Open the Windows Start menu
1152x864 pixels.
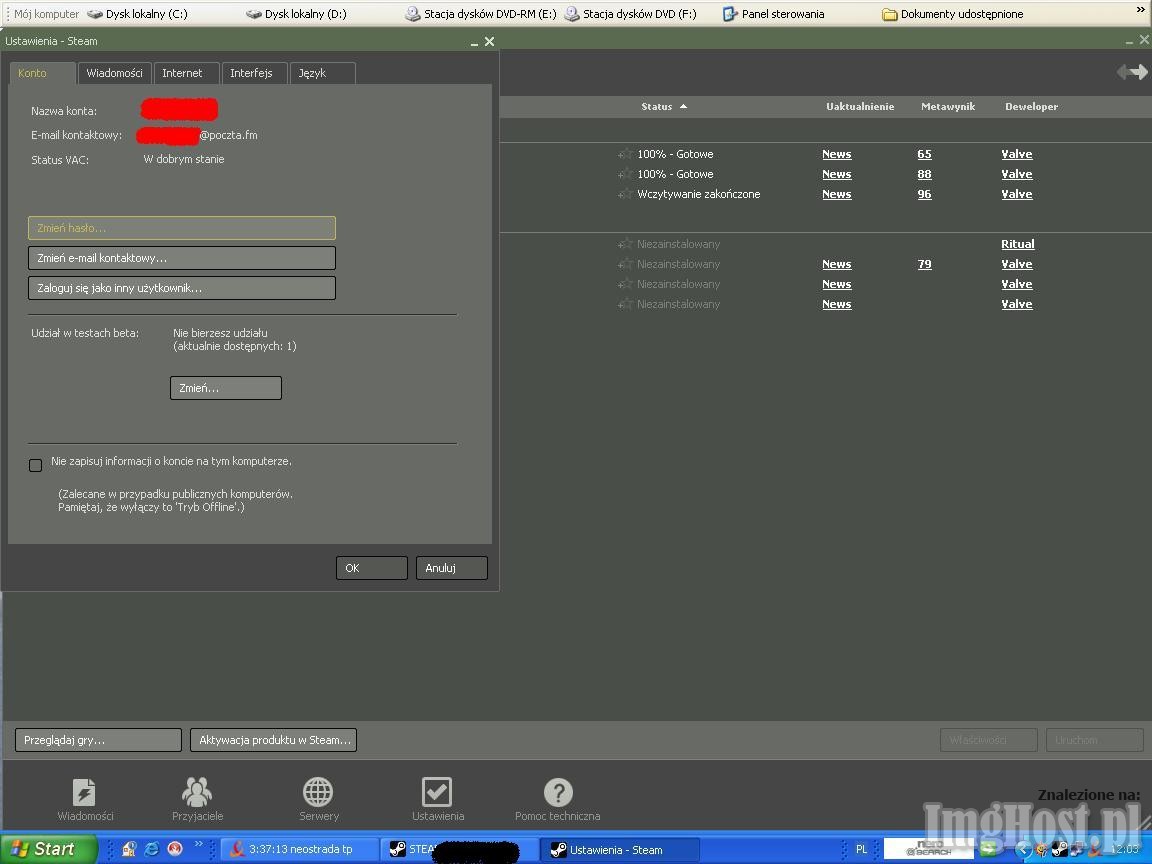pos(48,849)
